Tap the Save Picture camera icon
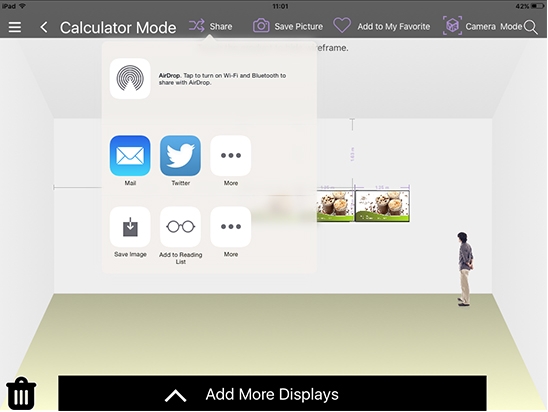Viewport: 548px width, 412px height. pyautogui.click(x=261, y=26)
